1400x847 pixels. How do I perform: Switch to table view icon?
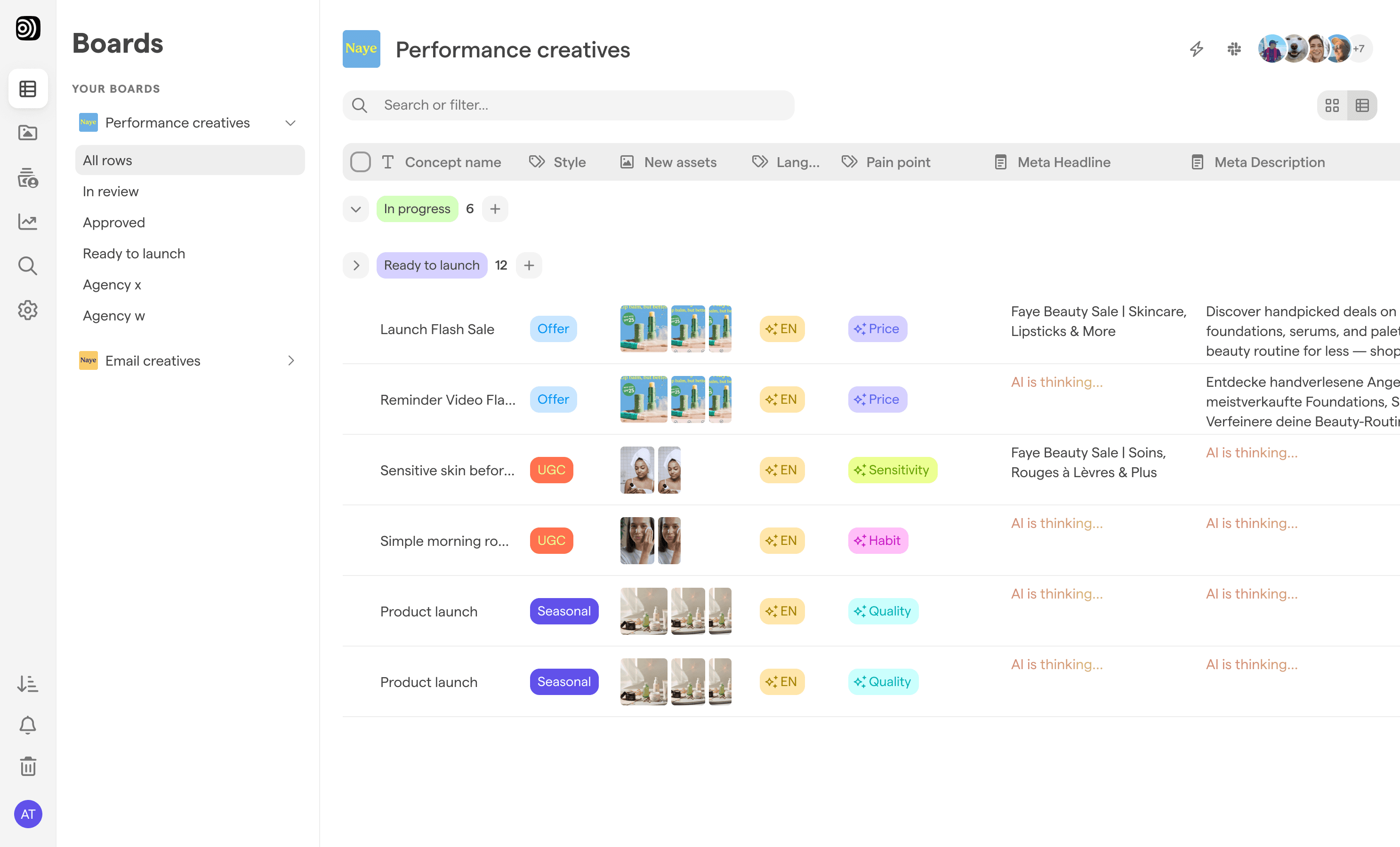[x=1362, y=105]
